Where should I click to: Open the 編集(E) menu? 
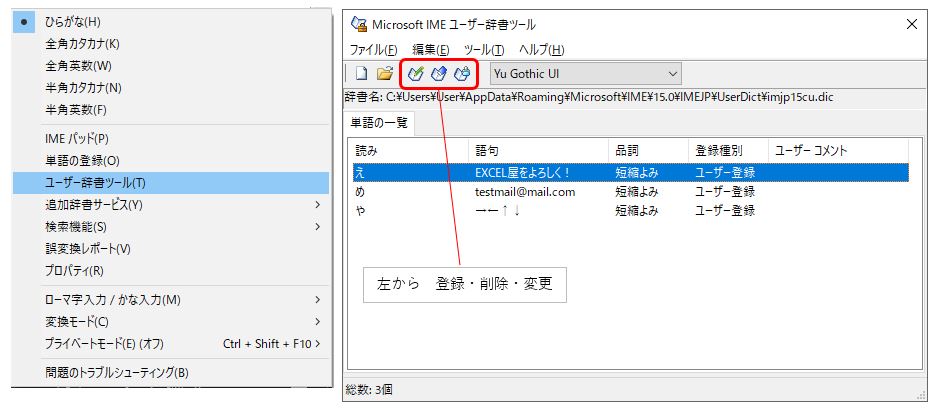coord(431,50)
